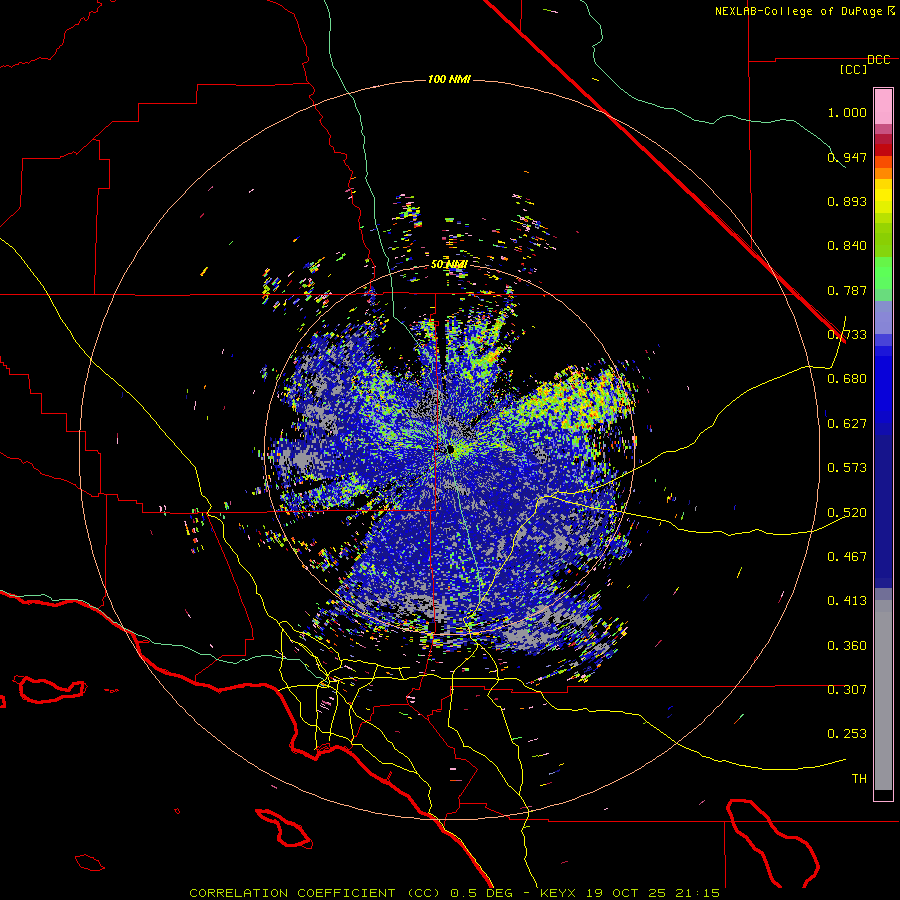Click the 21:15 timestamp
Image resolution: width=900 pixels, height=900 pixels.
697,893
